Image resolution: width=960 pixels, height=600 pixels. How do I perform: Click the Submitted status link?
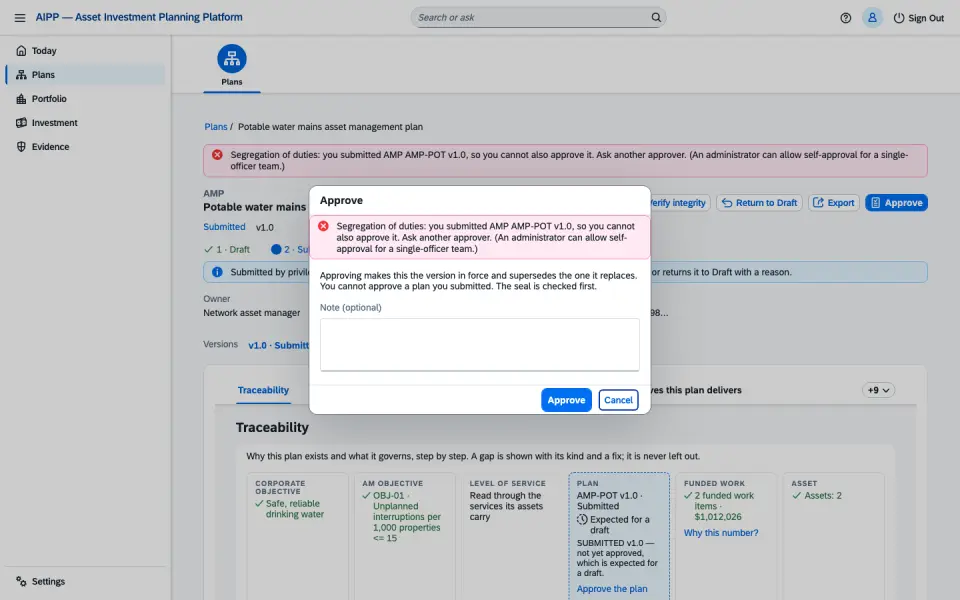click(x=224, y=227)
